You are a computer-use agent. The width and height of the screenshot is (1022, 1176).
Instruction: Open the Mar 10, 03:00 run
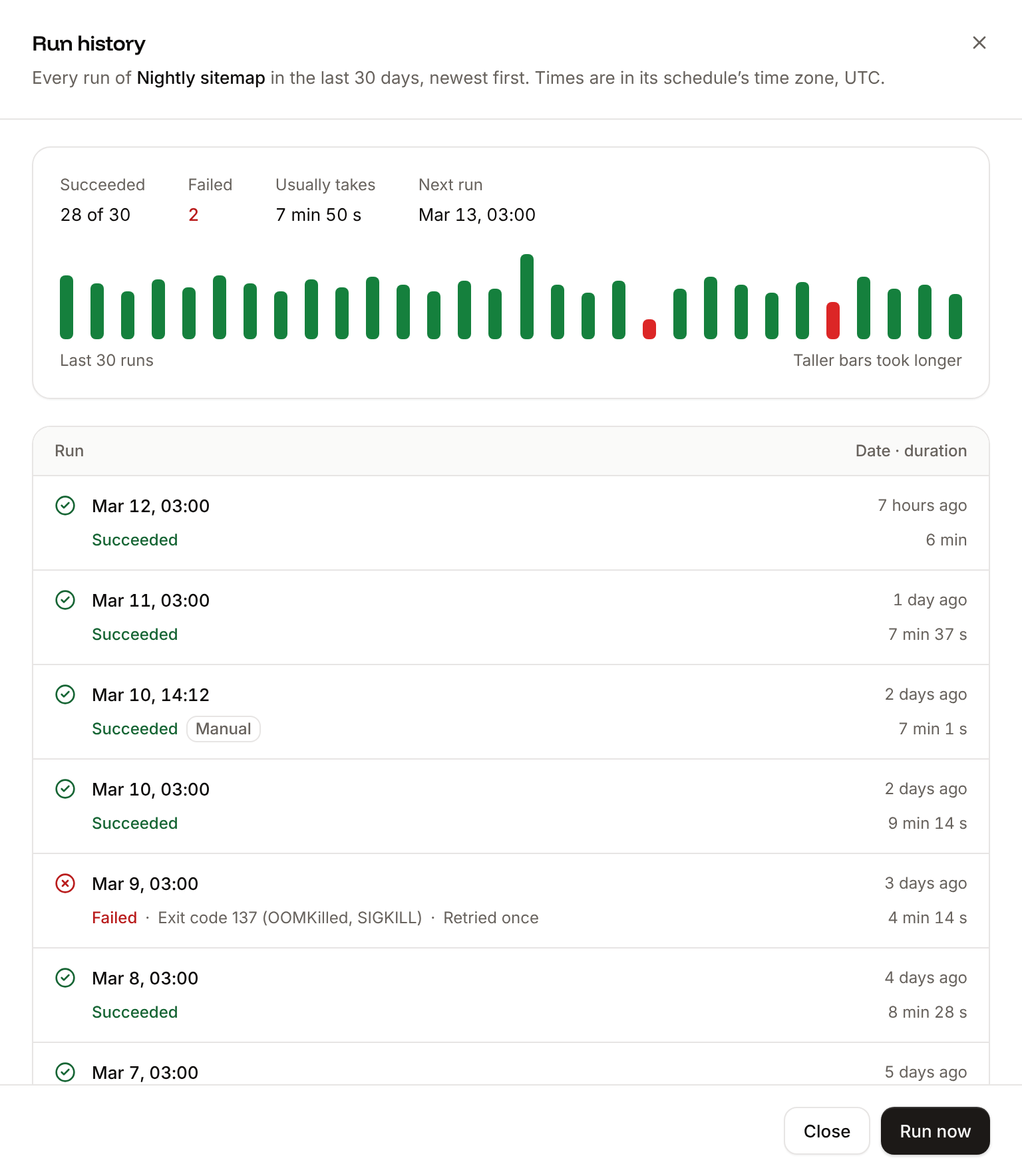[511, 806]
